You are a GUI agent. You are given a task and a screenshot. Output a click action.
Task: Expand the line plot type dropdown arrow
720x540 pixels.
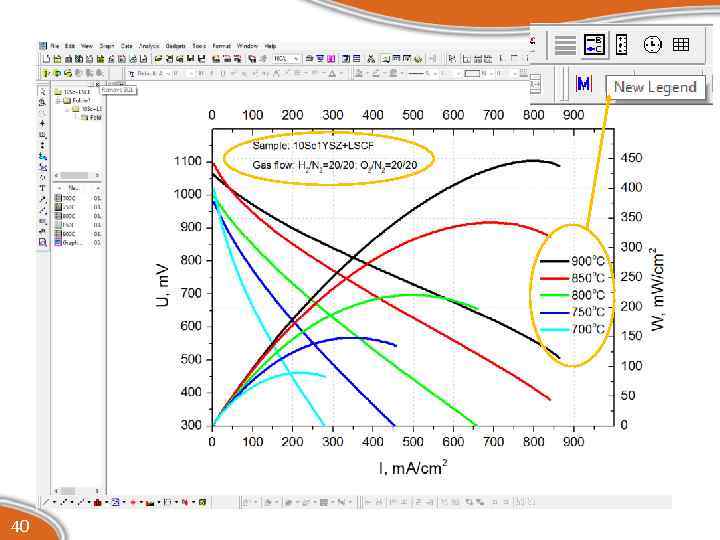[54, 502]
